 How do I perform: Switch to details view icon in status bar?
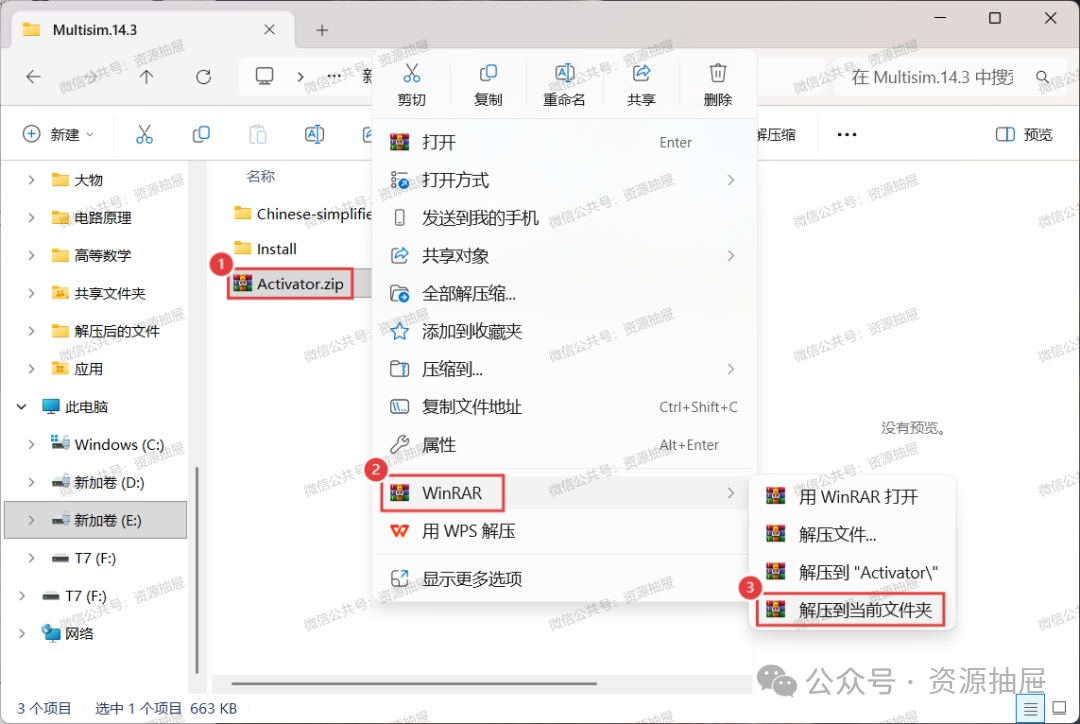click(x=1030, y=708)
